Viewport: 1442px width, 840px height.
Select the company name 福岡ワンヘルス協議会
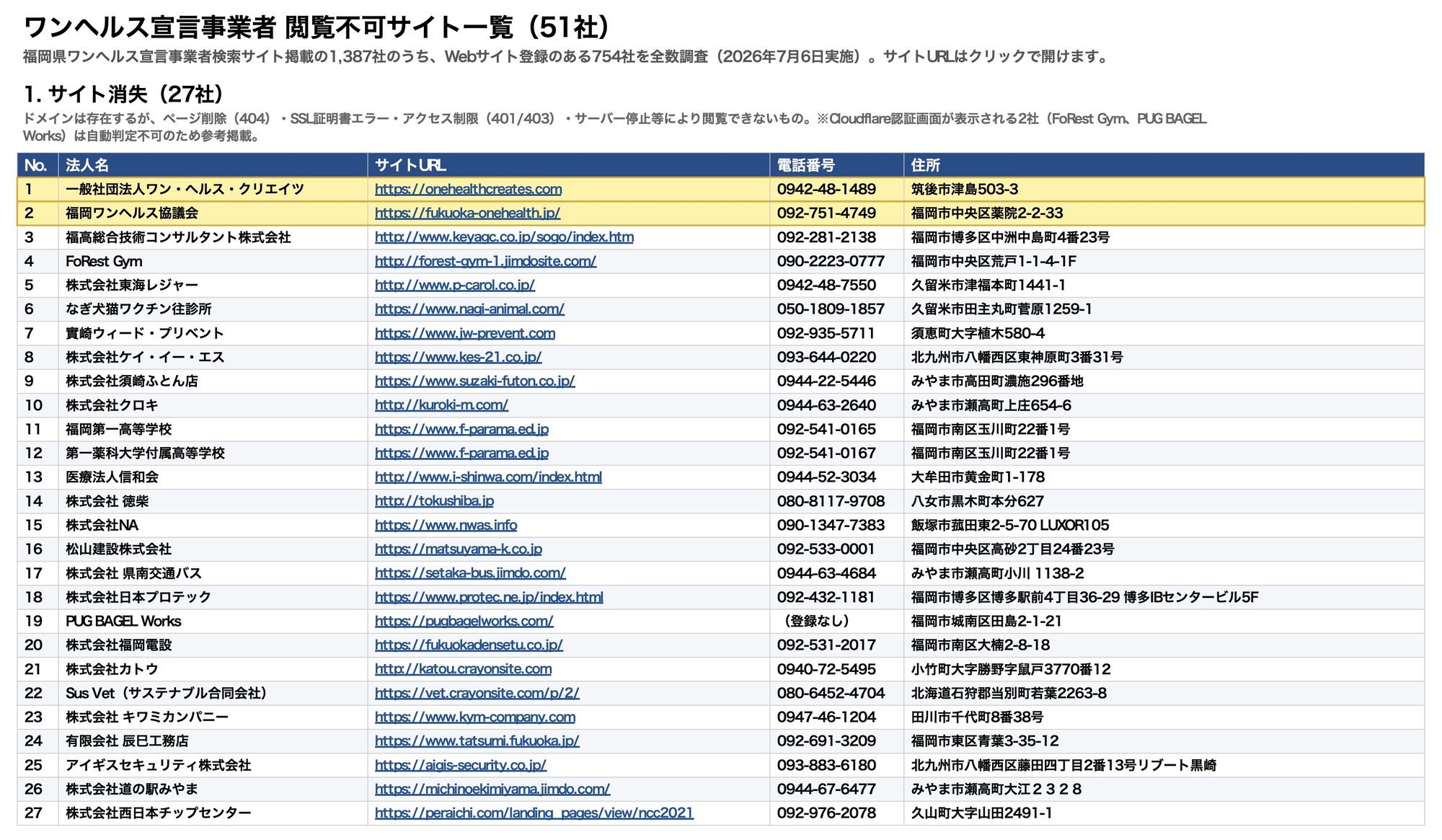[132, 213]
